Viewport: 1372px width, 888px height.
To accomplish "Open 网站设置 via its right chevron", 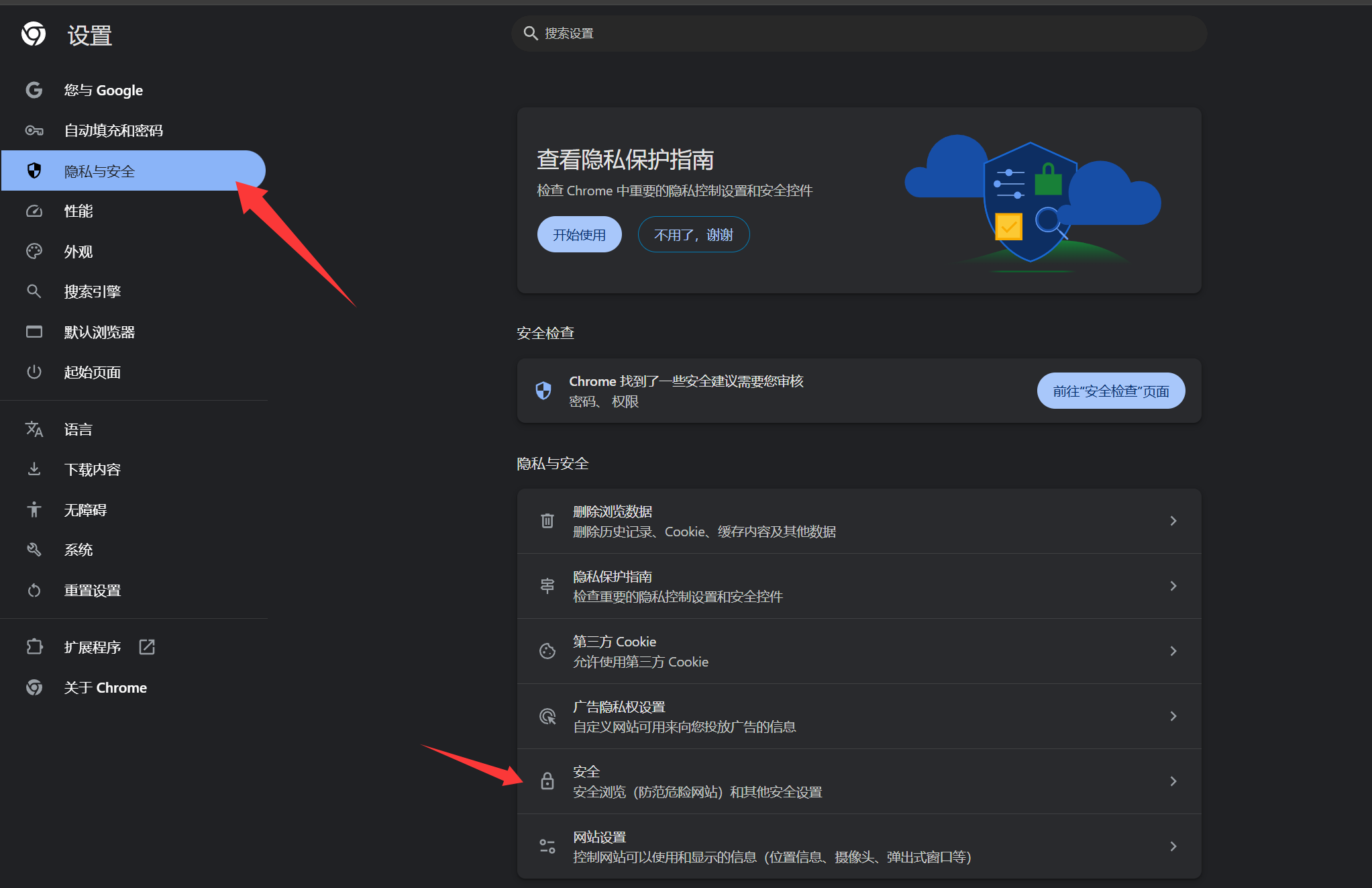I will click(1173, 846).
